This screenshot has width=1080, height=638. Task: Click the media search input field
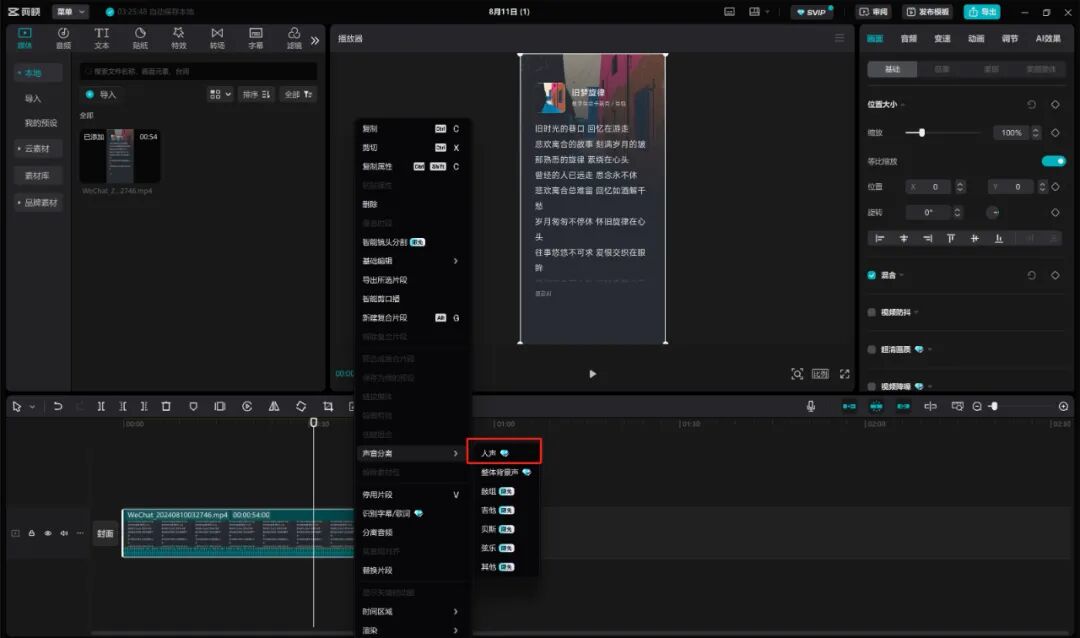pos(198,71)
